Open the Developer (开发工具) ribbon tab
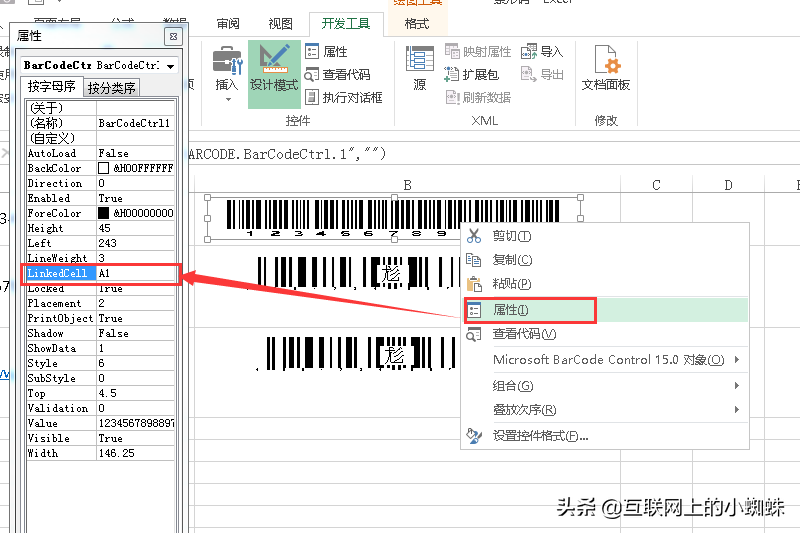This screenshot has width=800, height=533. coord(346,24)
